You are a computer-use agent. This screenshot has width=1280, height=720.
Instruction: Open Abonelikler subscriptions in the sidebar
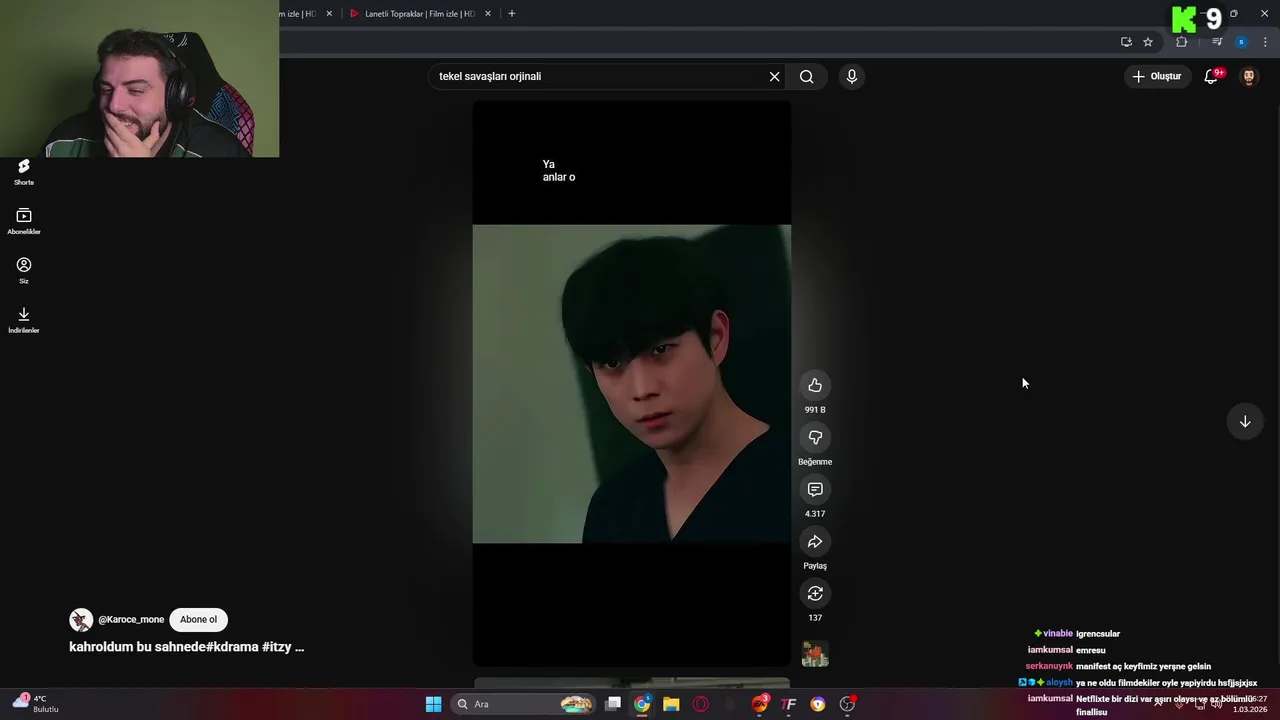coord(24,221)
